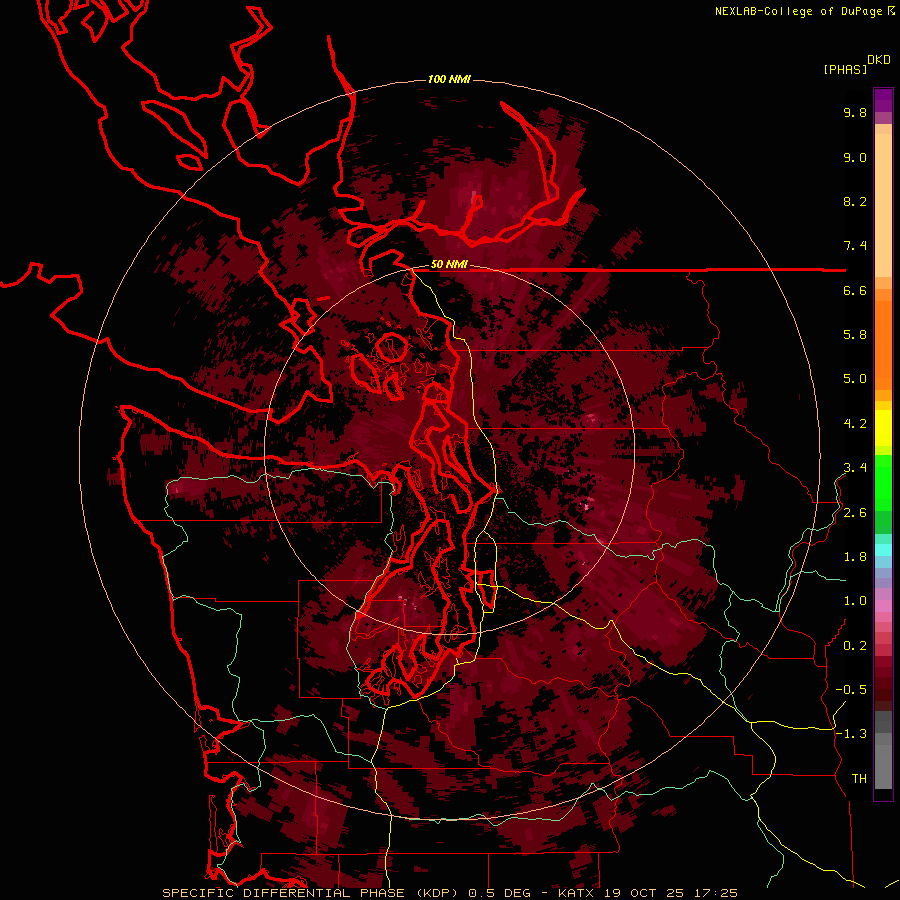Pick the cyan segment of the color bar
This screenshot has height=900, width=900.
(883, 550)
